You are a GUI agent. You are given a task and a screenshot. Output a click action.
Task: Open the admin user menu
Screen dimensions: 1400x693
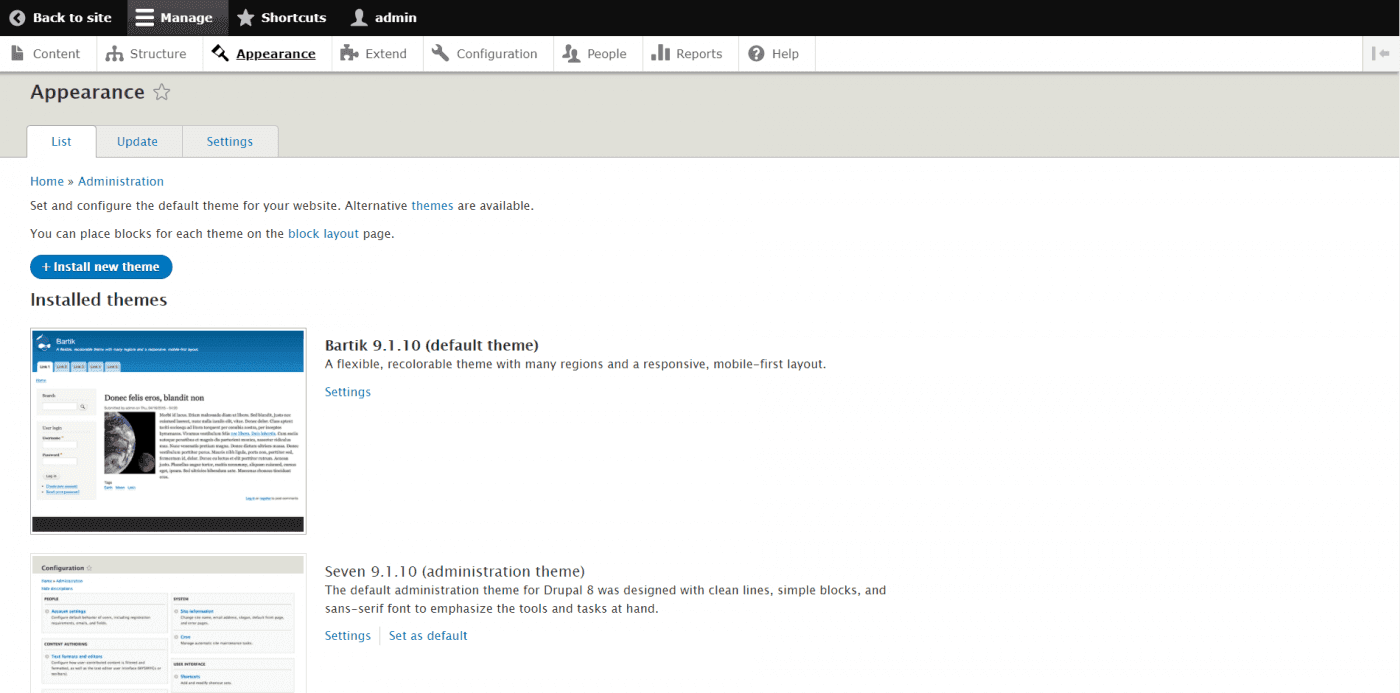click(x=384, y=18)
